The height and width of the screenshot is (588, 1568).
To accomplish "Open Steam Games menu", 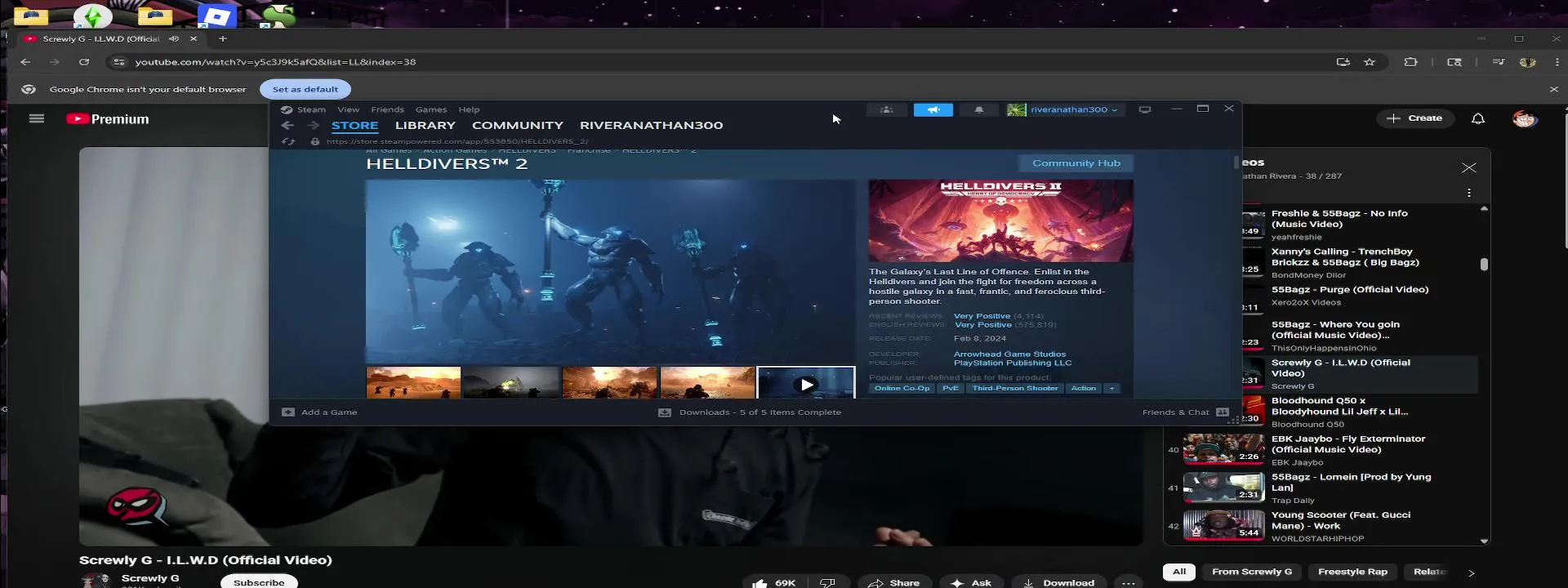I will tap(430, 109).
